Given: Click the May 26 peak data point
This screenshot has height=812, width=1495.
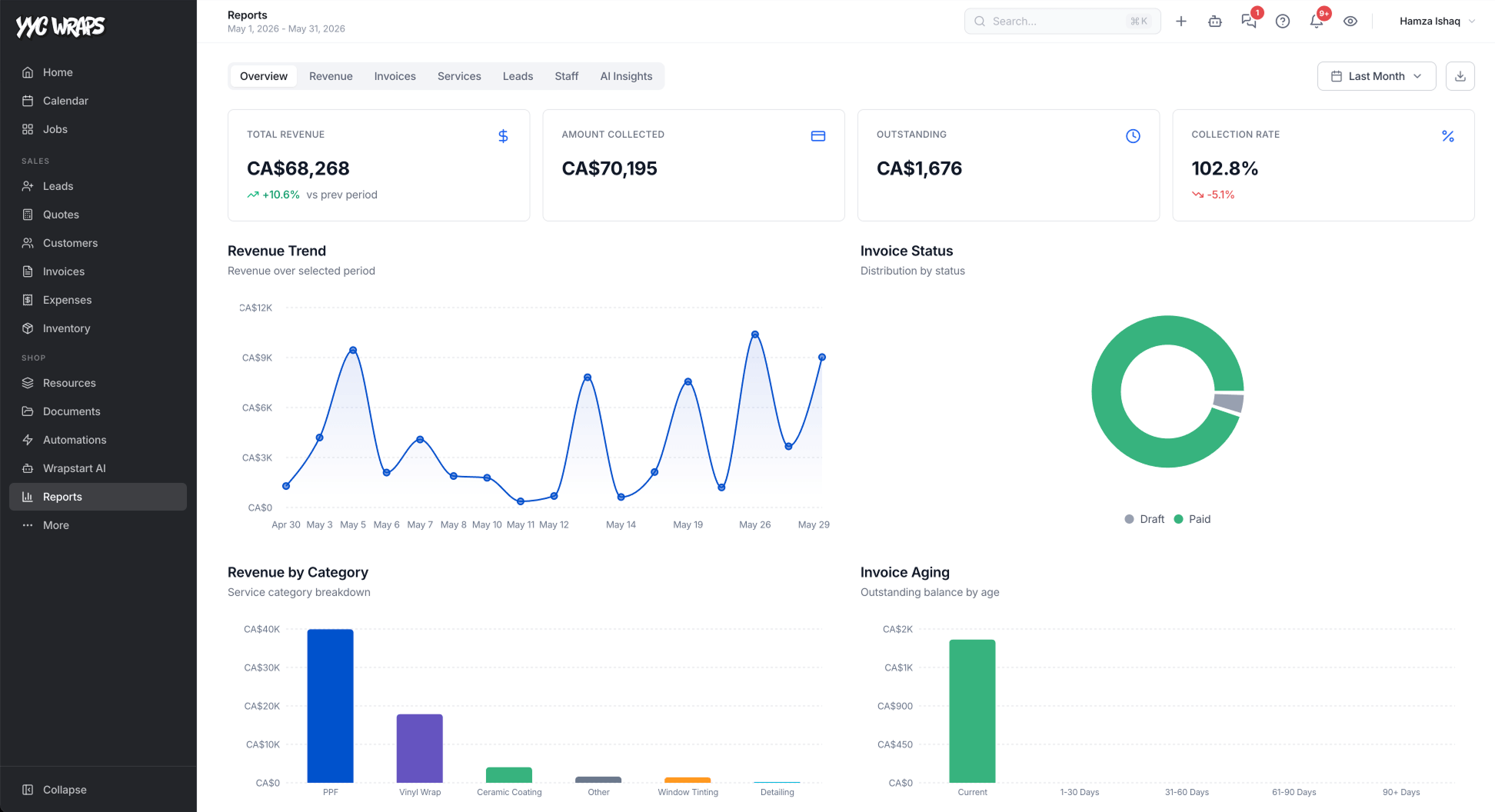Looking at the screenshot, I should coord(755,334).
